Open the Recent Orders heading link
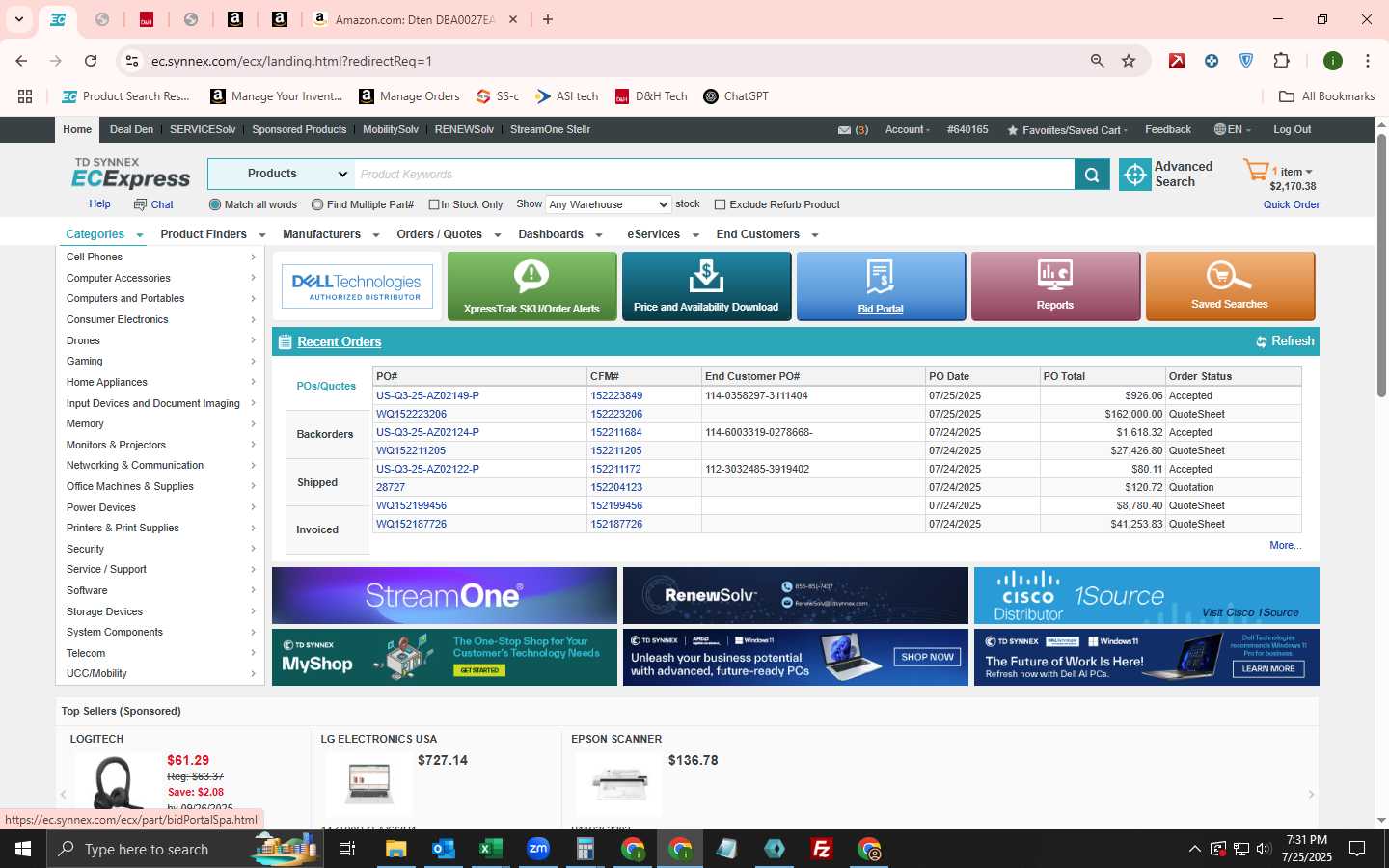The width and height of the screenshot is (1389, 868). tap(340, 341)
